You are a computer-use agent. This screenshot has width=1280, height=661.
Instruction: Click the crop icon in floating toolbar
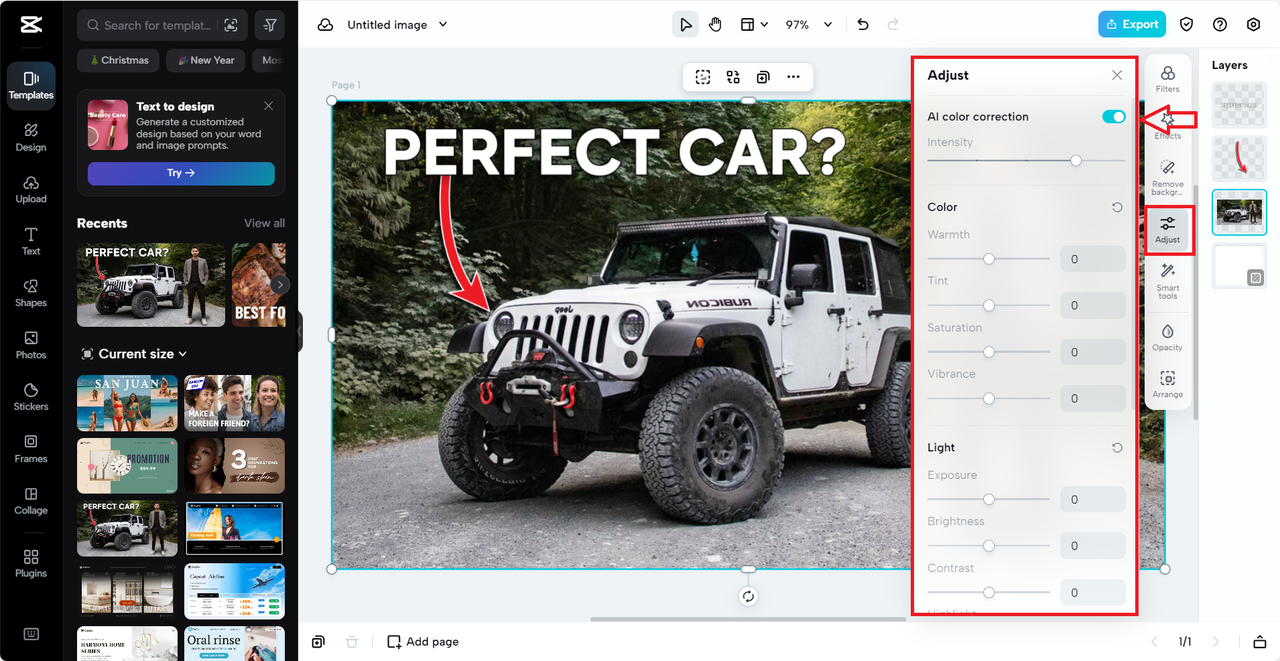703,77
